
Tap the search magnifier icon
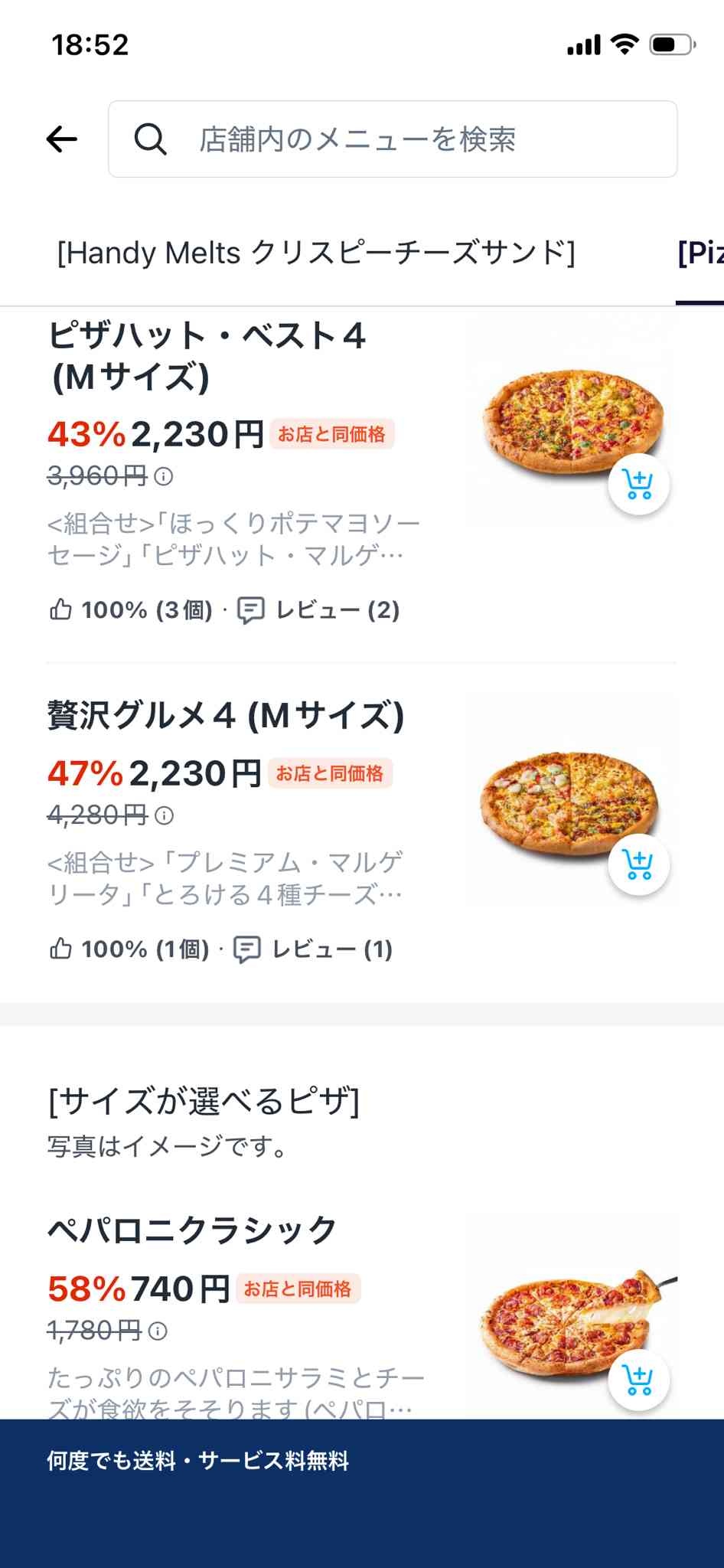click(150, 139)
